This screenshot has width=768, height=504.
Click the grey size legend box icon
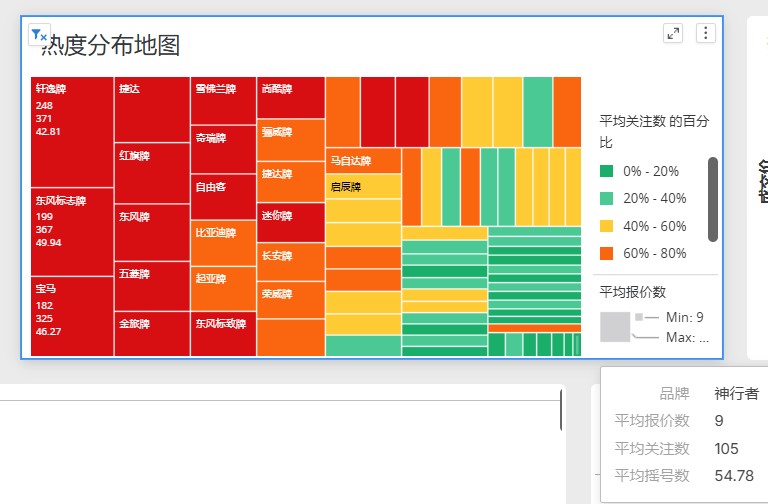click(x=615, y=327)
